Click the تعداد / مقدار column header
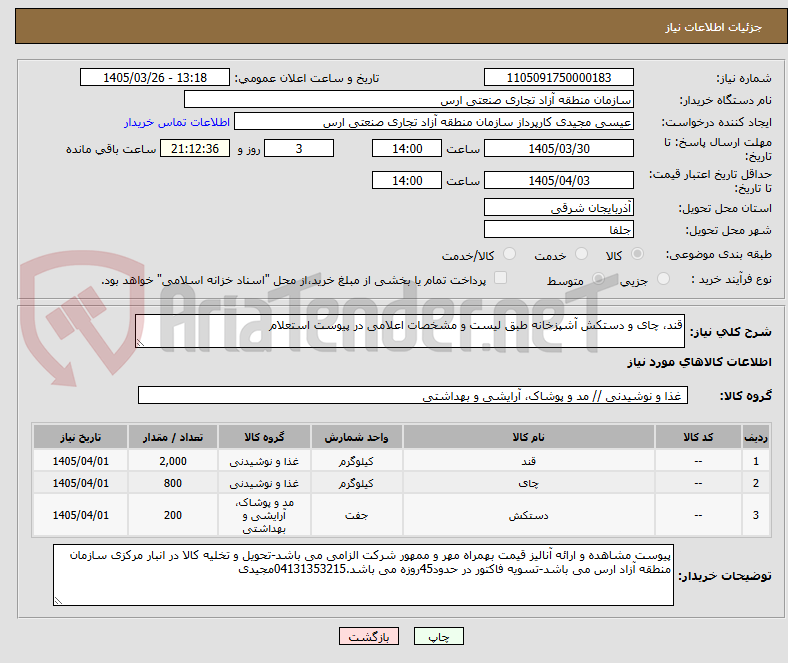788x663 pixels. tap(173, 437)
